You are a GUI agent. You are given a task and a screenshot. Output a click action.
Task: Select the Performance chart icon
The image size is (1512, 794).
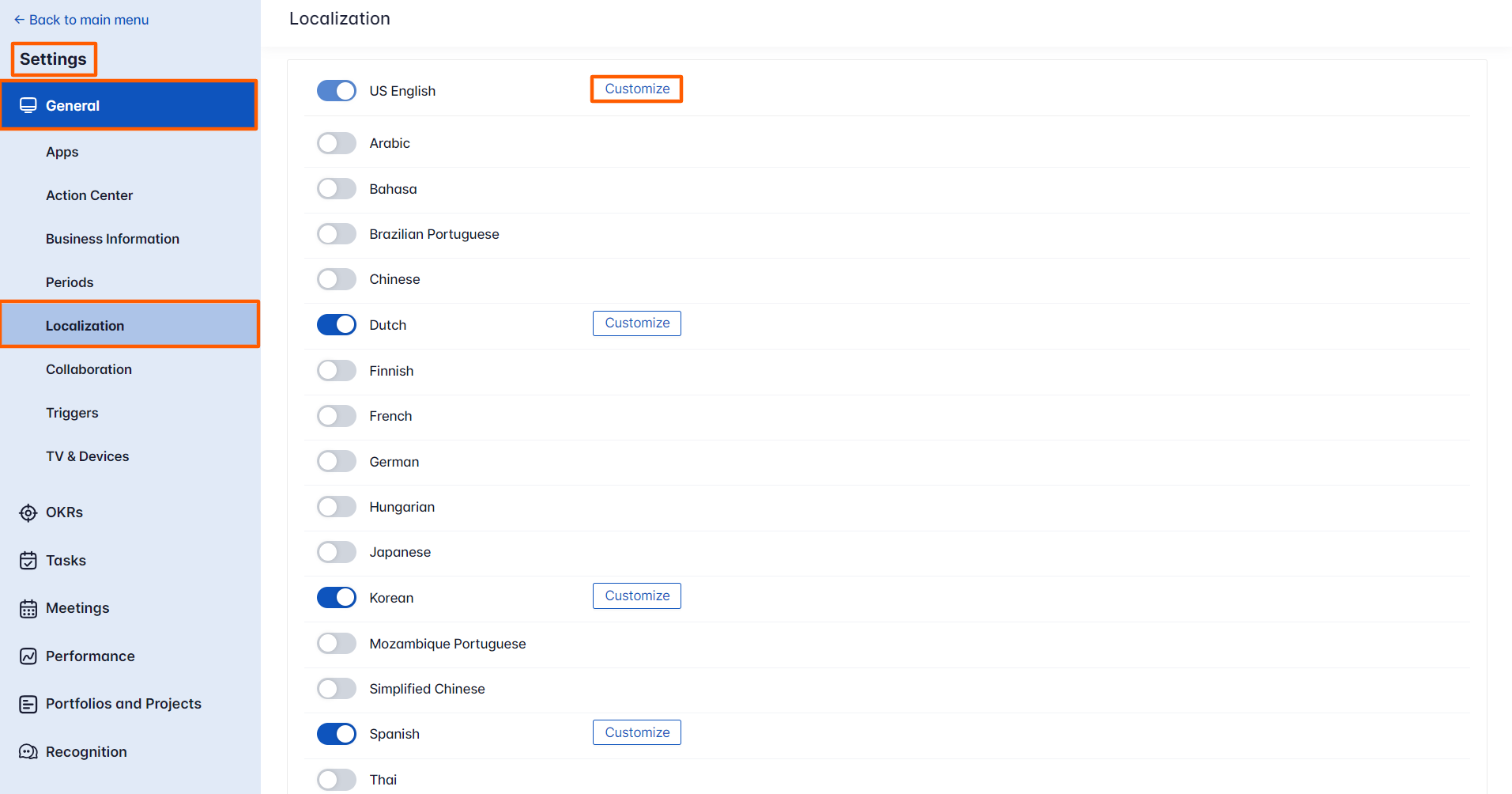28,656
